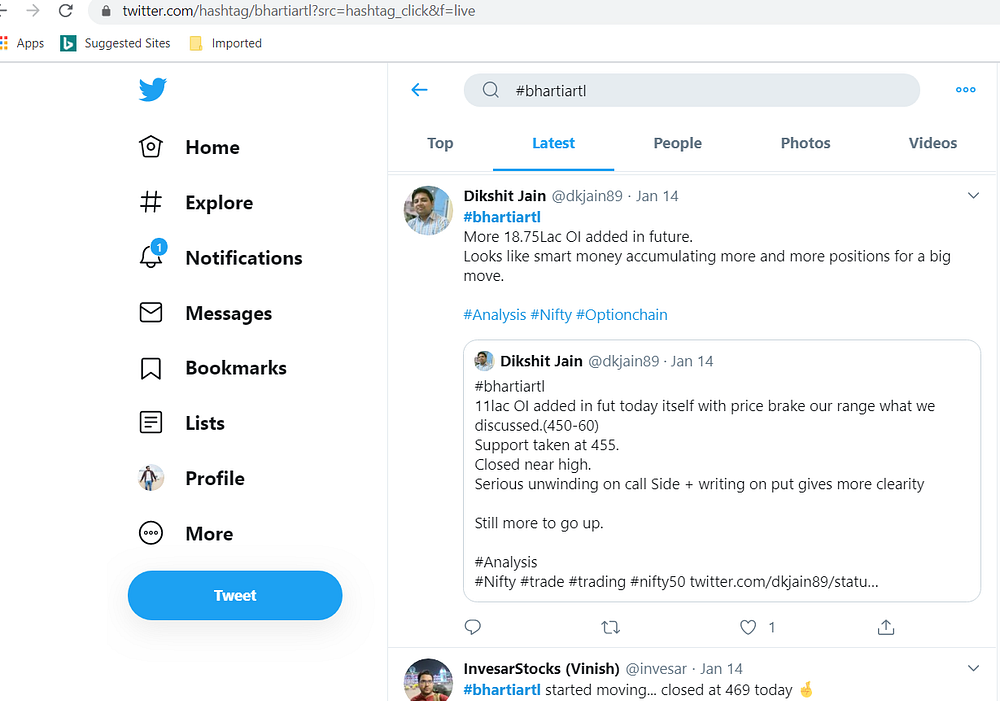Image resolution: width=1000 pixels, height=701 pixels.
Task: Open Lists icon in sidebar
Action: [x=151, y=423]
